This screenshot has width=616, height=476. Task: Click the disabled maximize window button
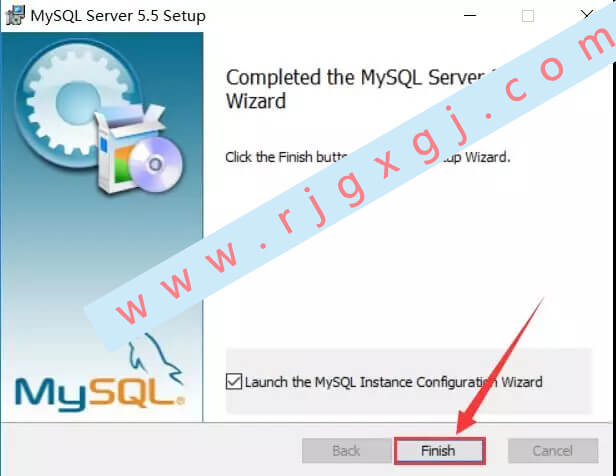coord(528,16)
